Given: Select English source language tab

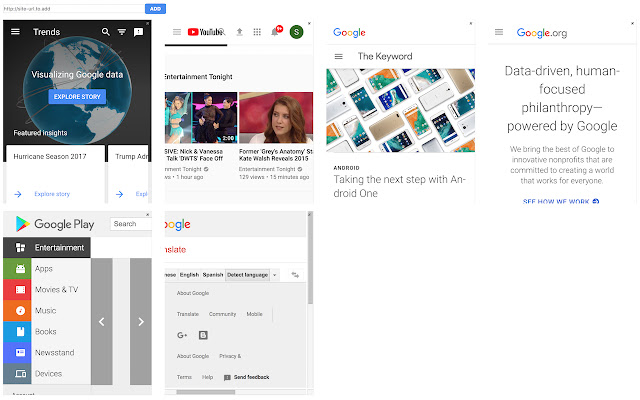Looking at the screenshot, I should coord(189,275).
